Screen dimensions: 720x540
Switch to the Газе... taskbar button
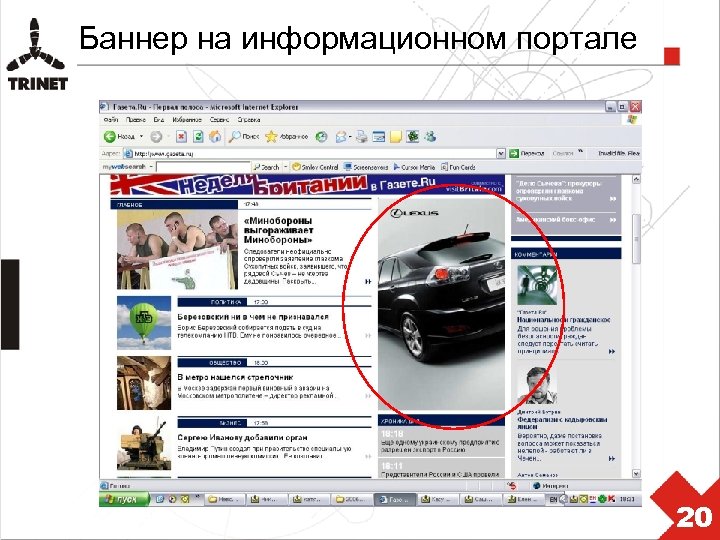point(395,499)
